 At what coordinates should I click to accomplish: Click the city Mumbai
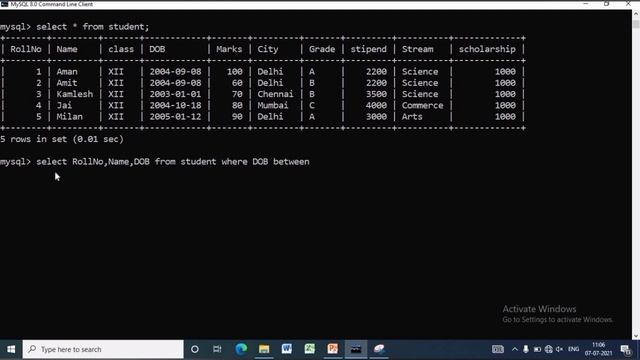pos(273,105)
